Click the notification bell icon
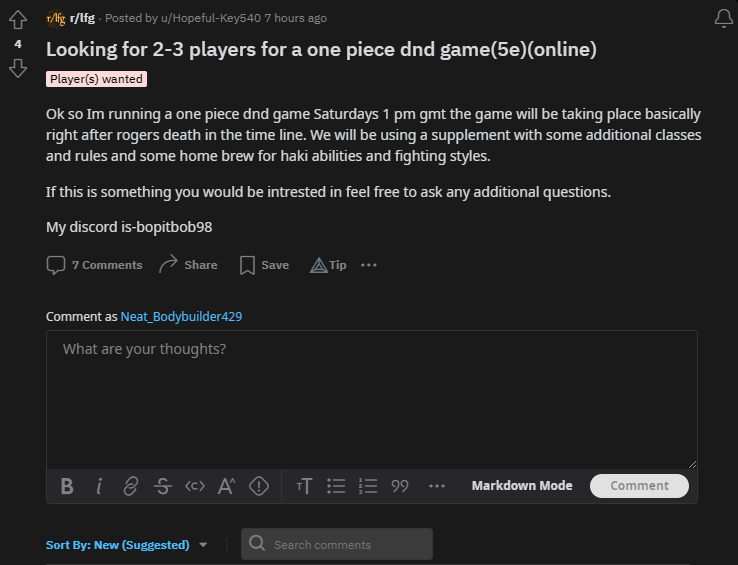Image resolution: width=738 pixels, height=565 pixels. click(723, 19)
